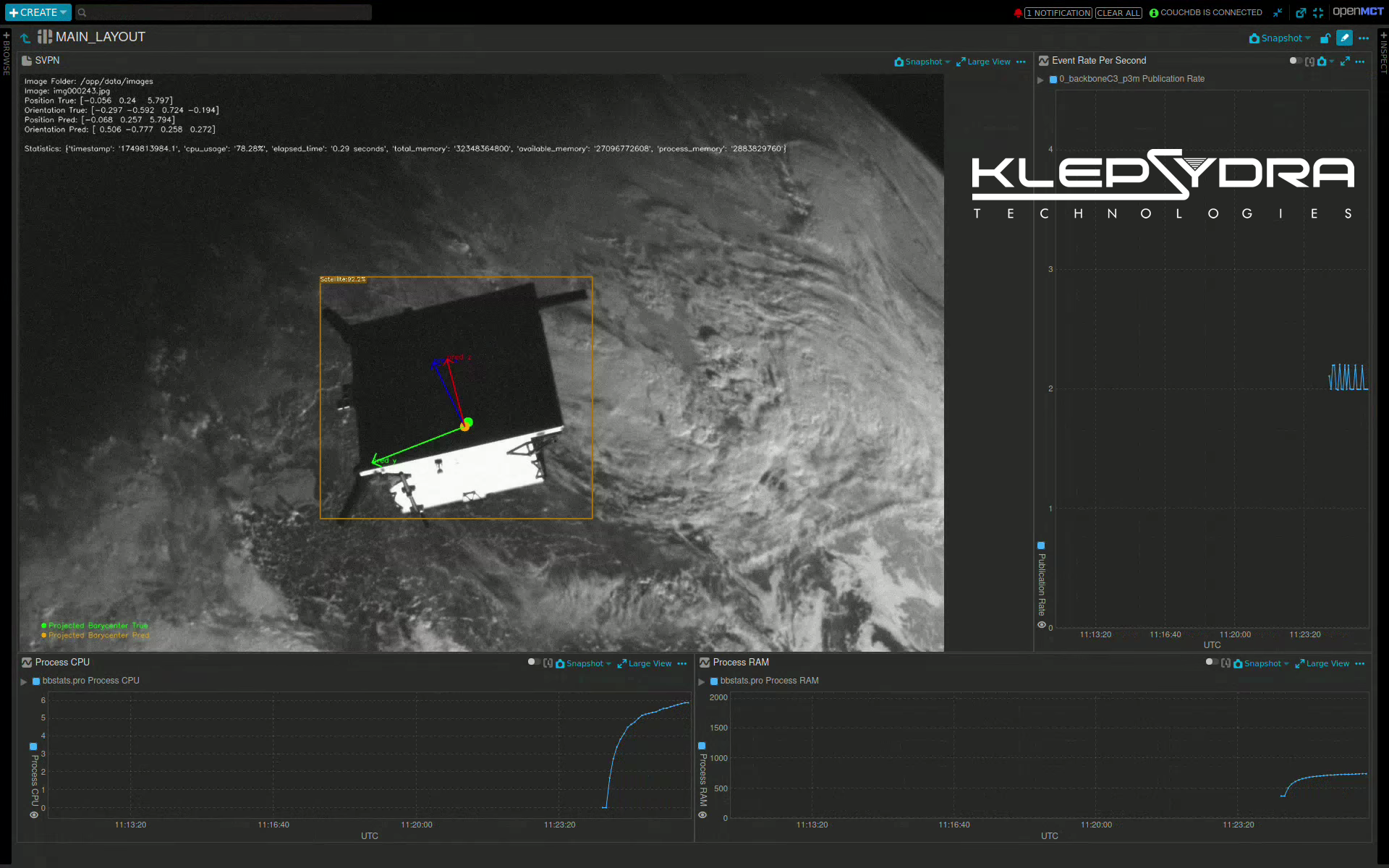Click Process CPU y-axis color swatch
This screenshot has height=868, width=1389.
click(33, 746)
